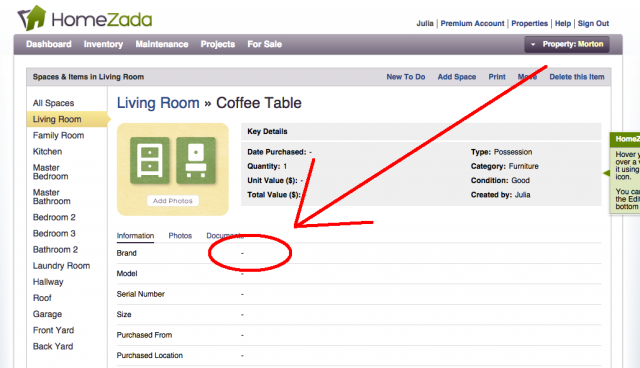
Task: Open Roof space
Action: (42, 298)
